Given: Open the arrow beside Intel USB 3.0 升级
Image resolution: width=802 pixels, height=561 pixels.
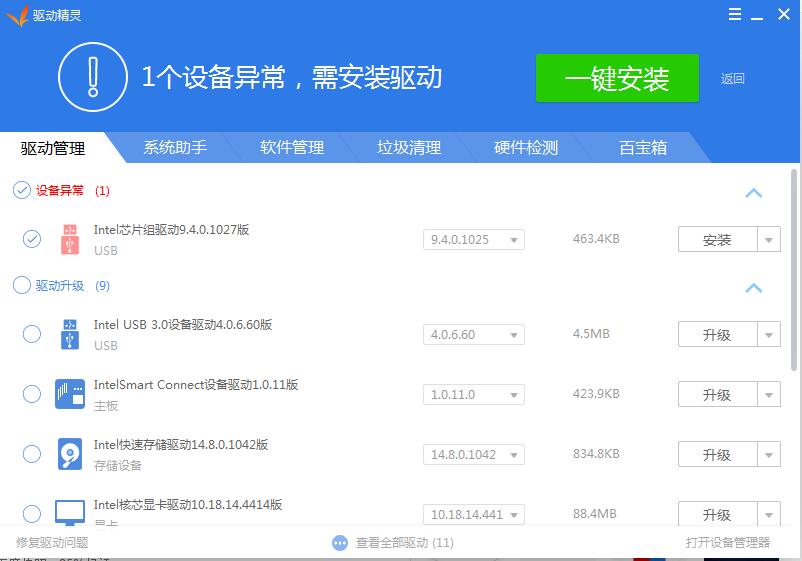Looking at the screenshot, I should point(769,334).
